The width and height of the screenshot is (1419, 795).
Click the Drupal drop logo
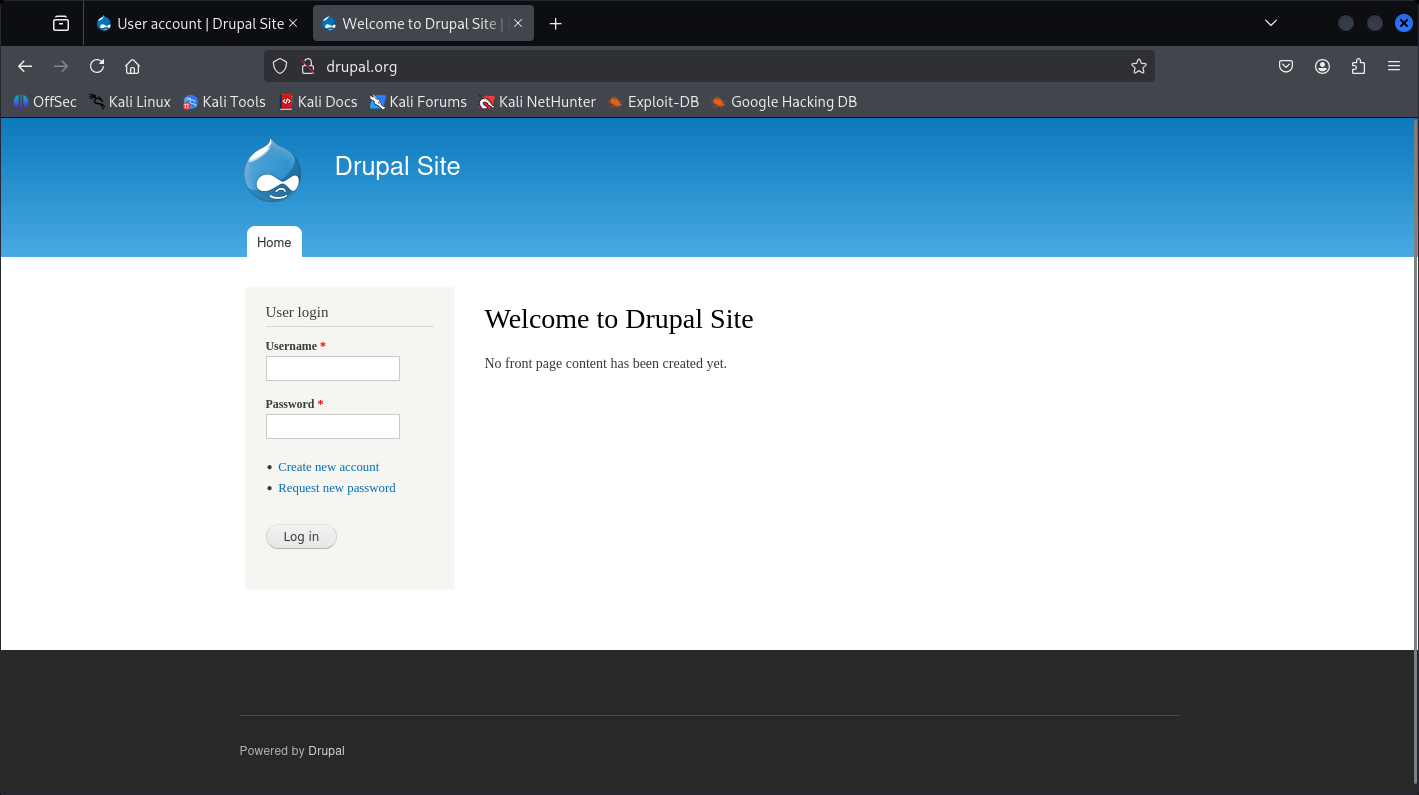click(272, 170)
